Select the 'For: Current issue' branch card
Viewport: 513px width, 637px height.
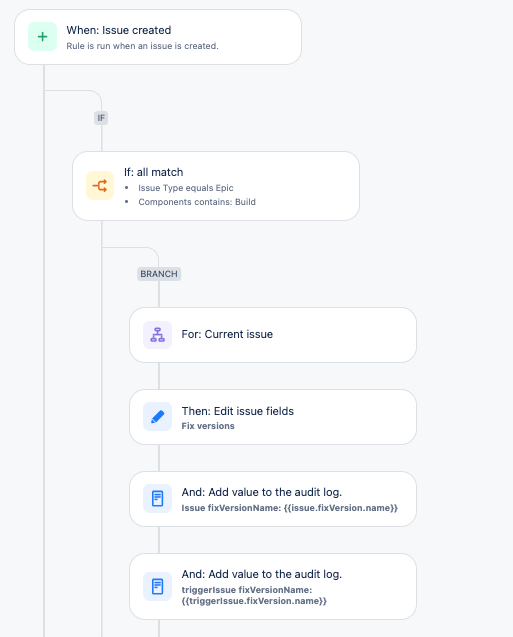[x=273, y=335]
